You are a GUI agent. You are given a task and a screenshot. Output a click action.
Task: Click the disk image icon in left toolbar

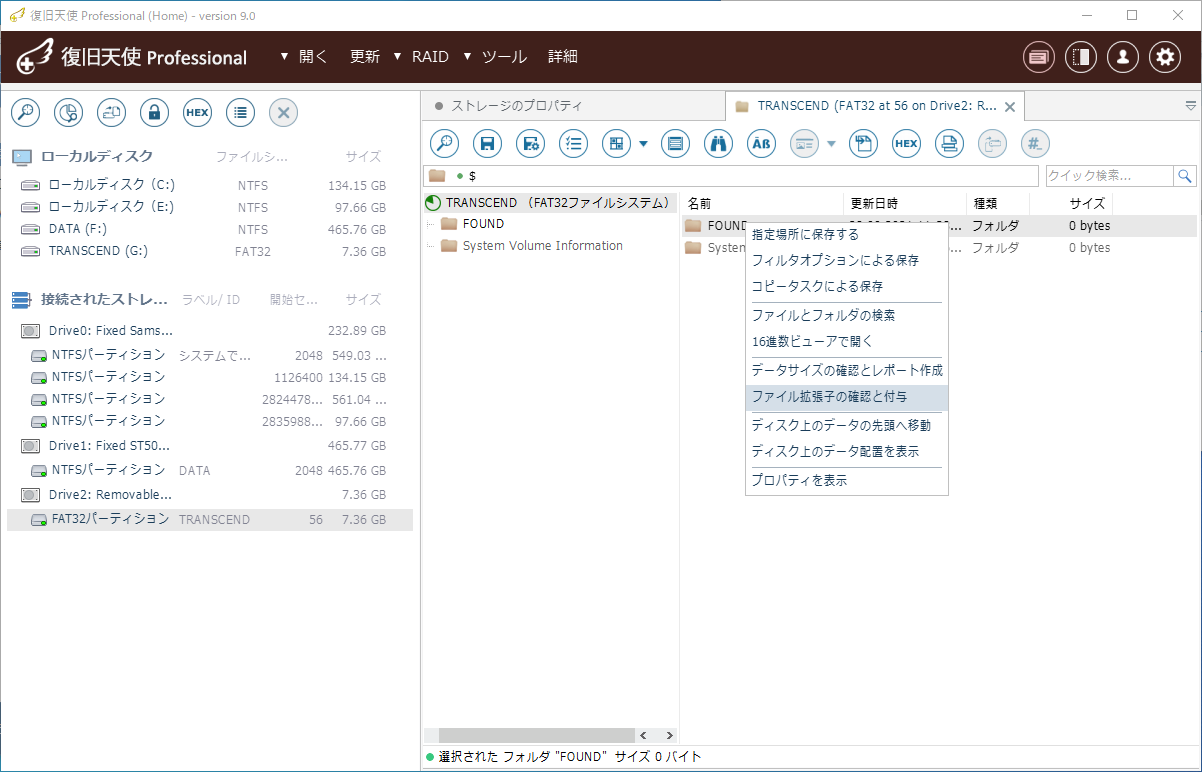pyautogui.click(x=111, y=113)
